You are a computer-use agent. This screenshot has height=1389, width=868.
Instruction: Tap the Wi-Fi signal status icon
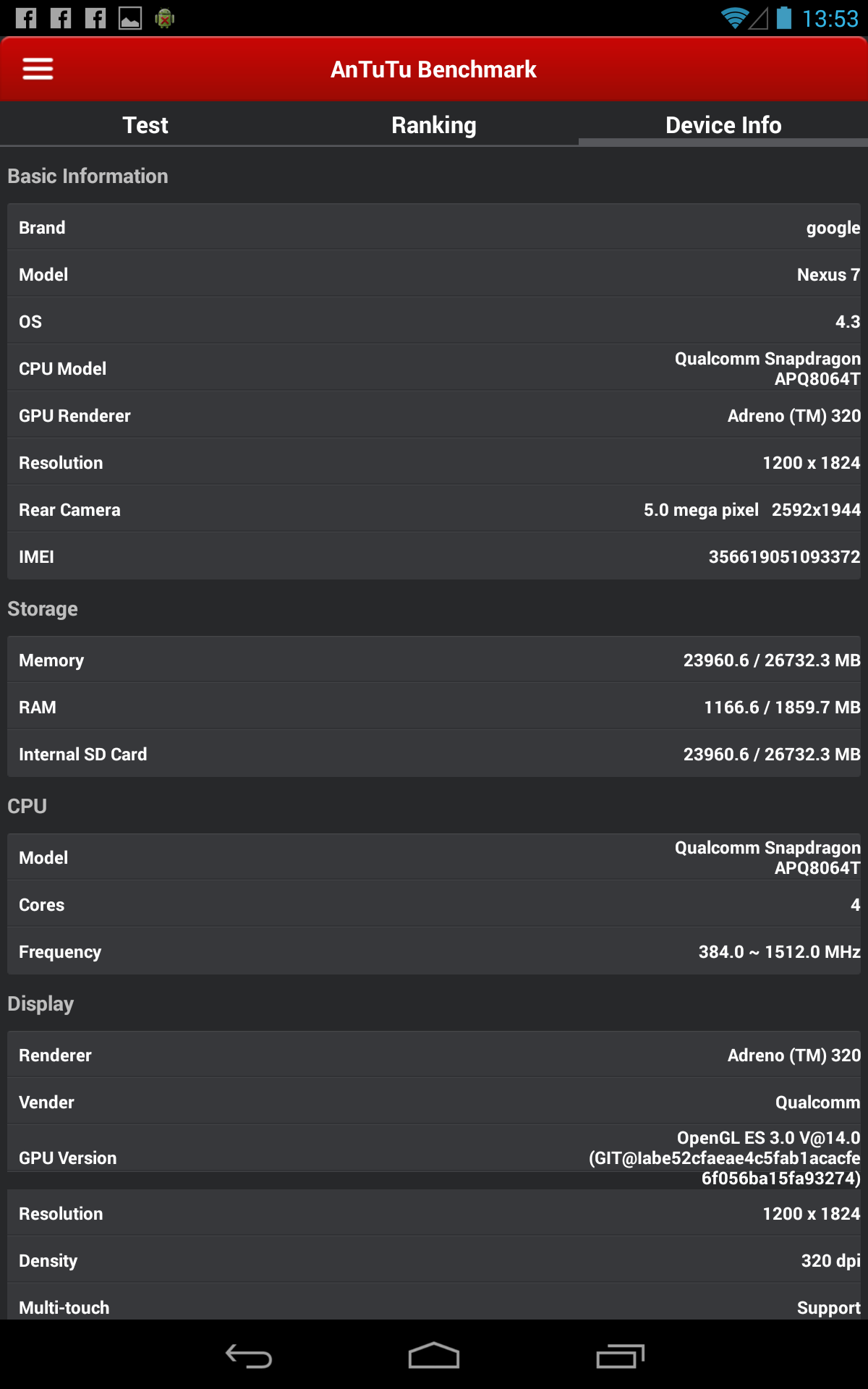[734, 18]
